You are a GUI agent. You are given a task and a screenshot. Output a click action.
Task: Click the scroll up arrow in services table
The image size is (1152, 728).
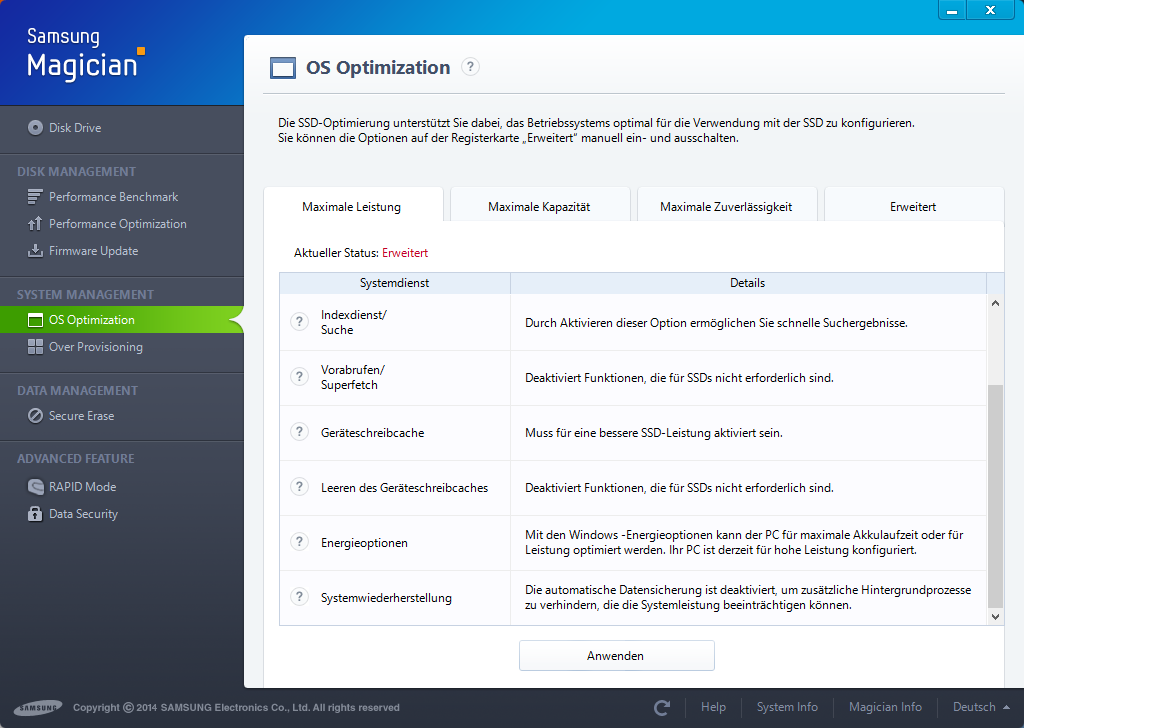click(x=996, y=303)
